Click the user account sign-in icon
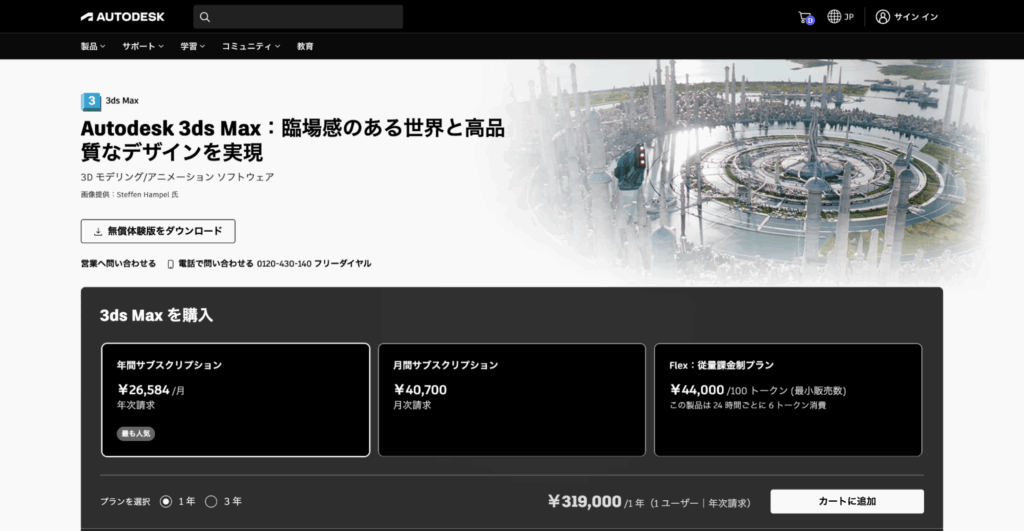 click(882, 17)
